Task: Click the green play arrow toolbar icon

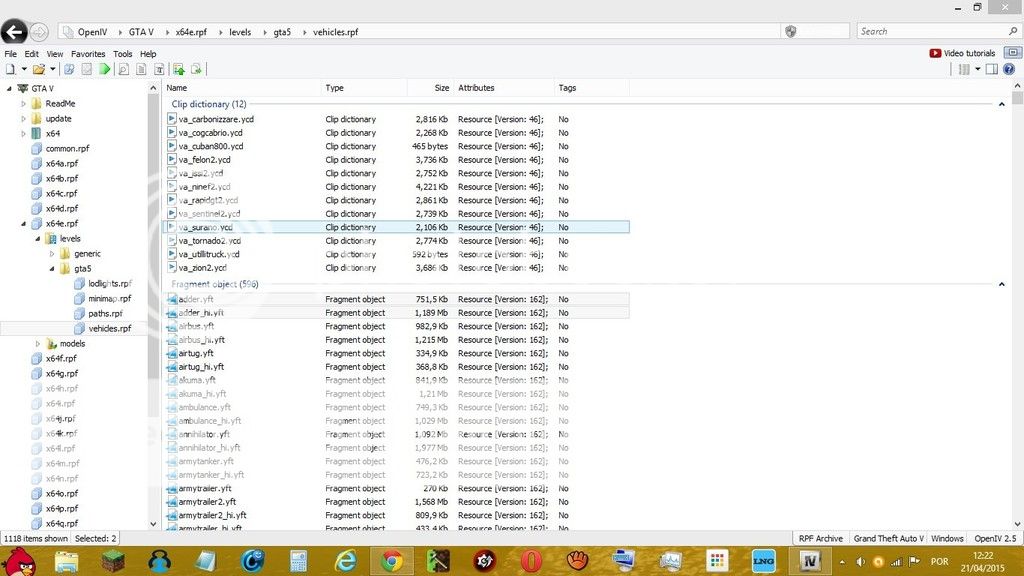Action: pos(104,69)
